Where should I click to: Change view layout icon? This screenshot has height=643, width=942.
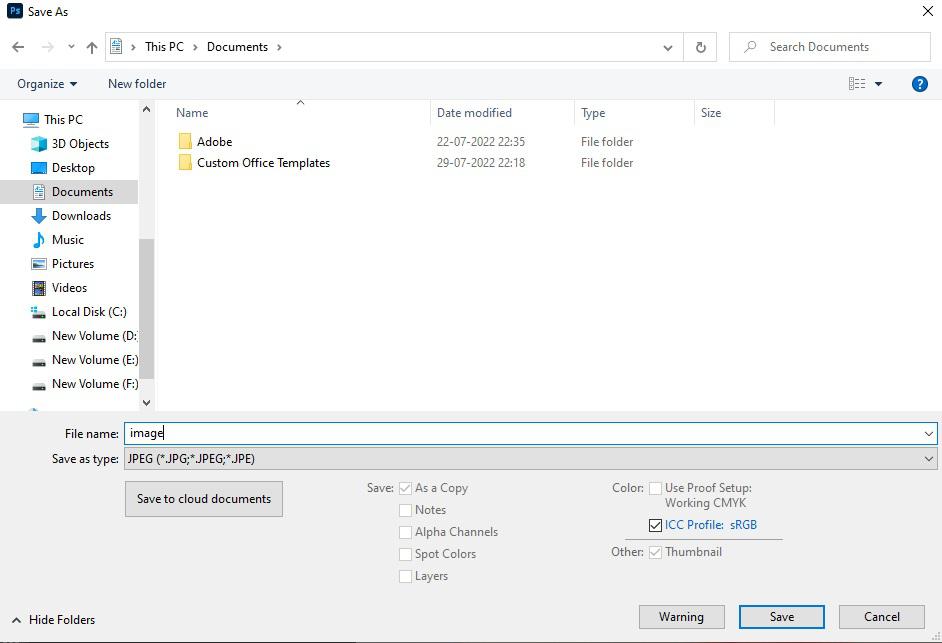857,84
